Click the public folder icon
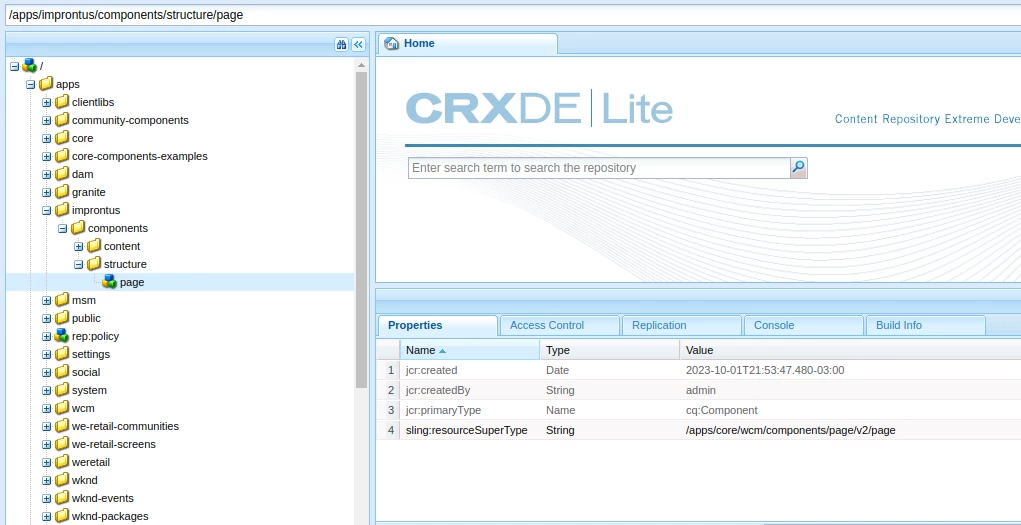The width and height of the screenshot is (1021, 525). pos(62,318)
